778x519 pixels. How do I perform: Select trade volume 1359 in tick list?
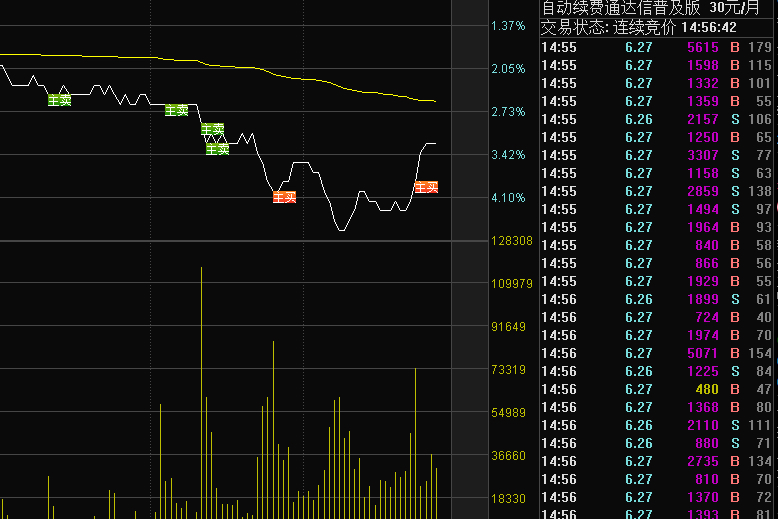[703, 101]
